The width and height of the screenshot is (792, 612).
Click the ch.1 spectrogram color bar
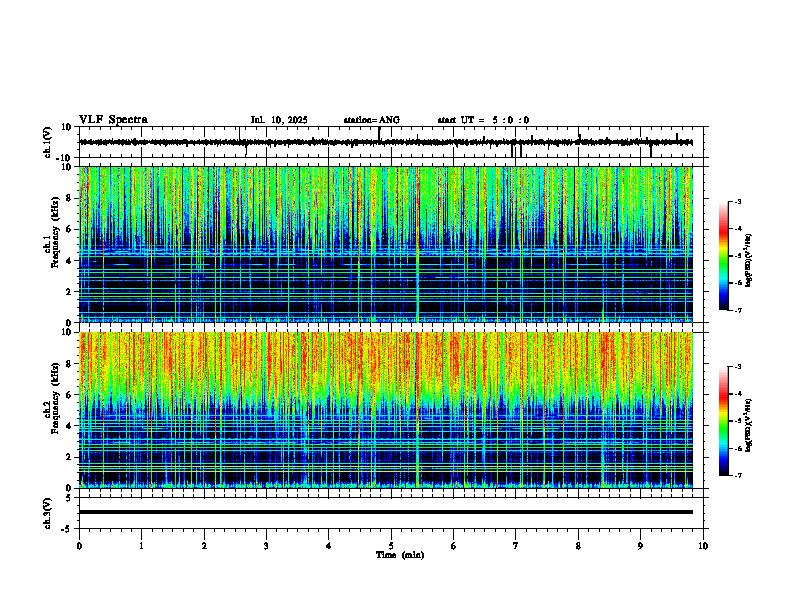(724, 255)
